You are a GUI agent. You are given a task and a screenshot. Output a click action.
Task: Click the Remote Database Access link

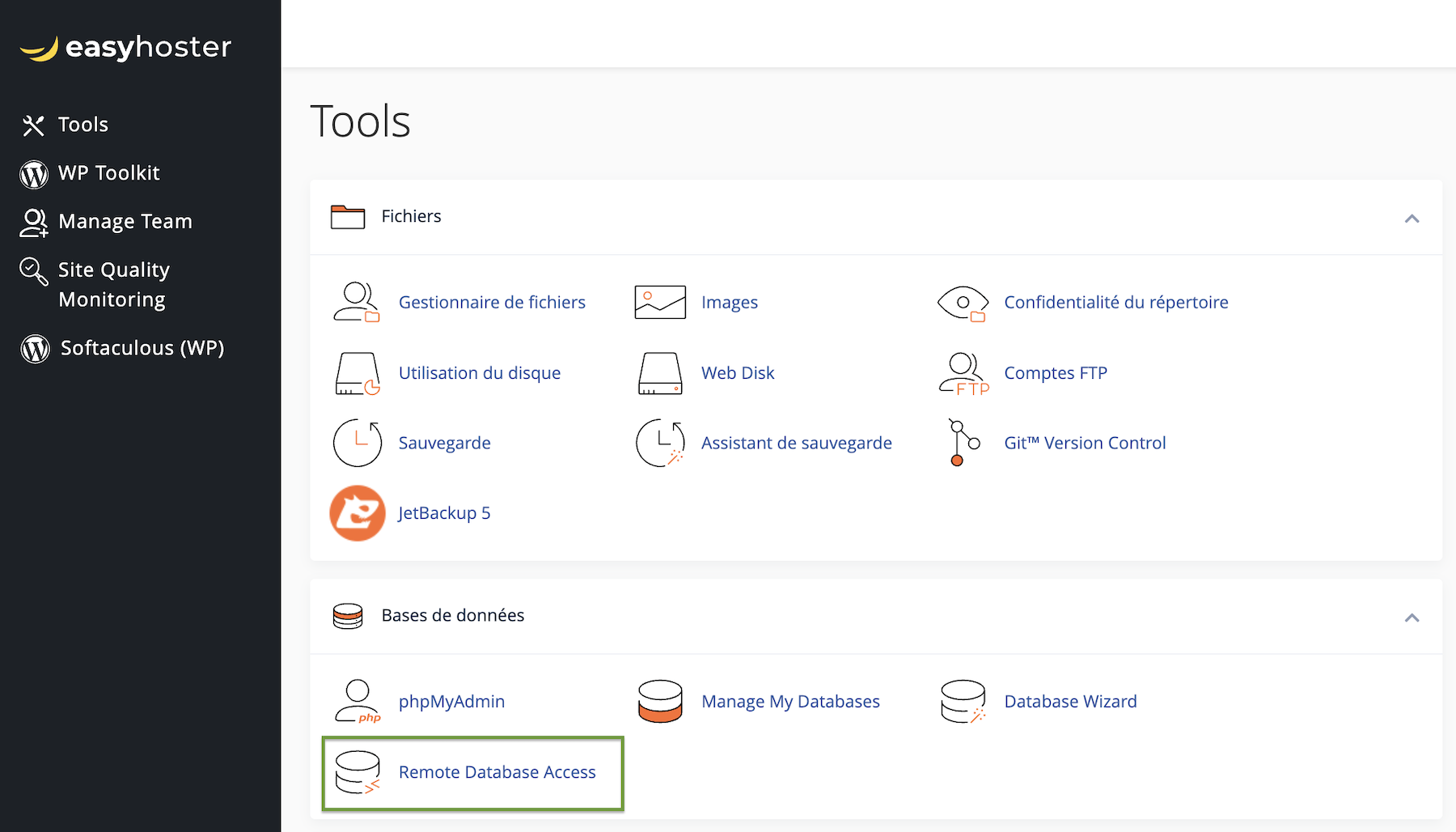point(497,772)
